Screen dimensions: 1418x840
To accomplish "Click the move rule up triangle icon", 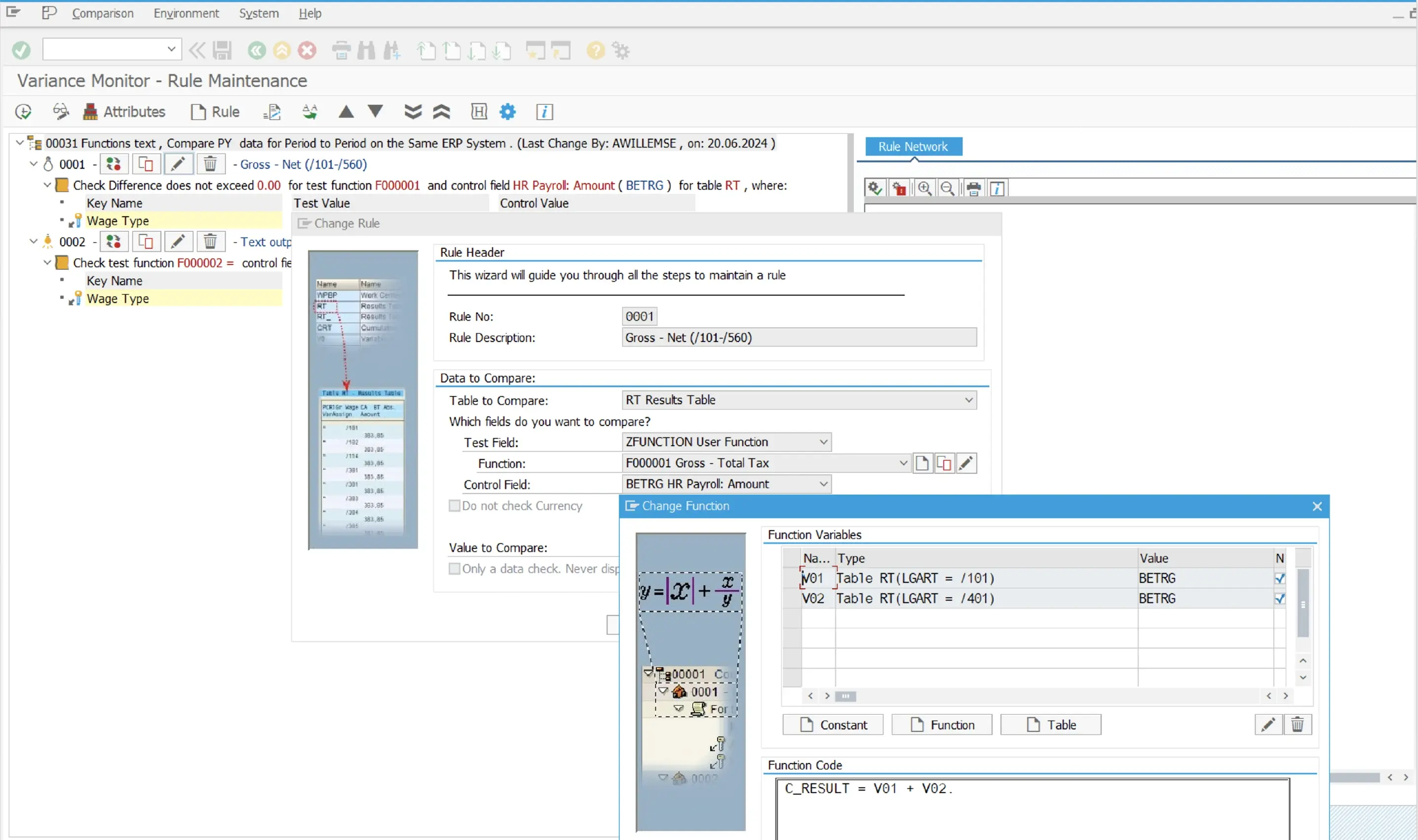I will (346, 112).
